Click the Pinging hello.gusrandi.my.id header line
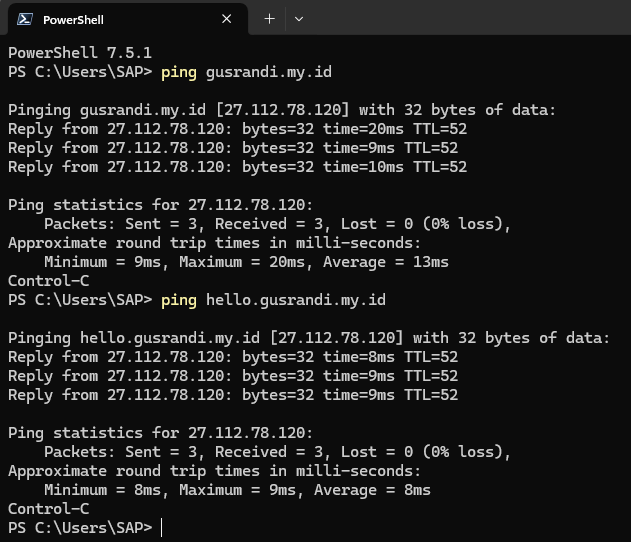Image resolution: width=631 pixels, height=542 pixels. 309,338
